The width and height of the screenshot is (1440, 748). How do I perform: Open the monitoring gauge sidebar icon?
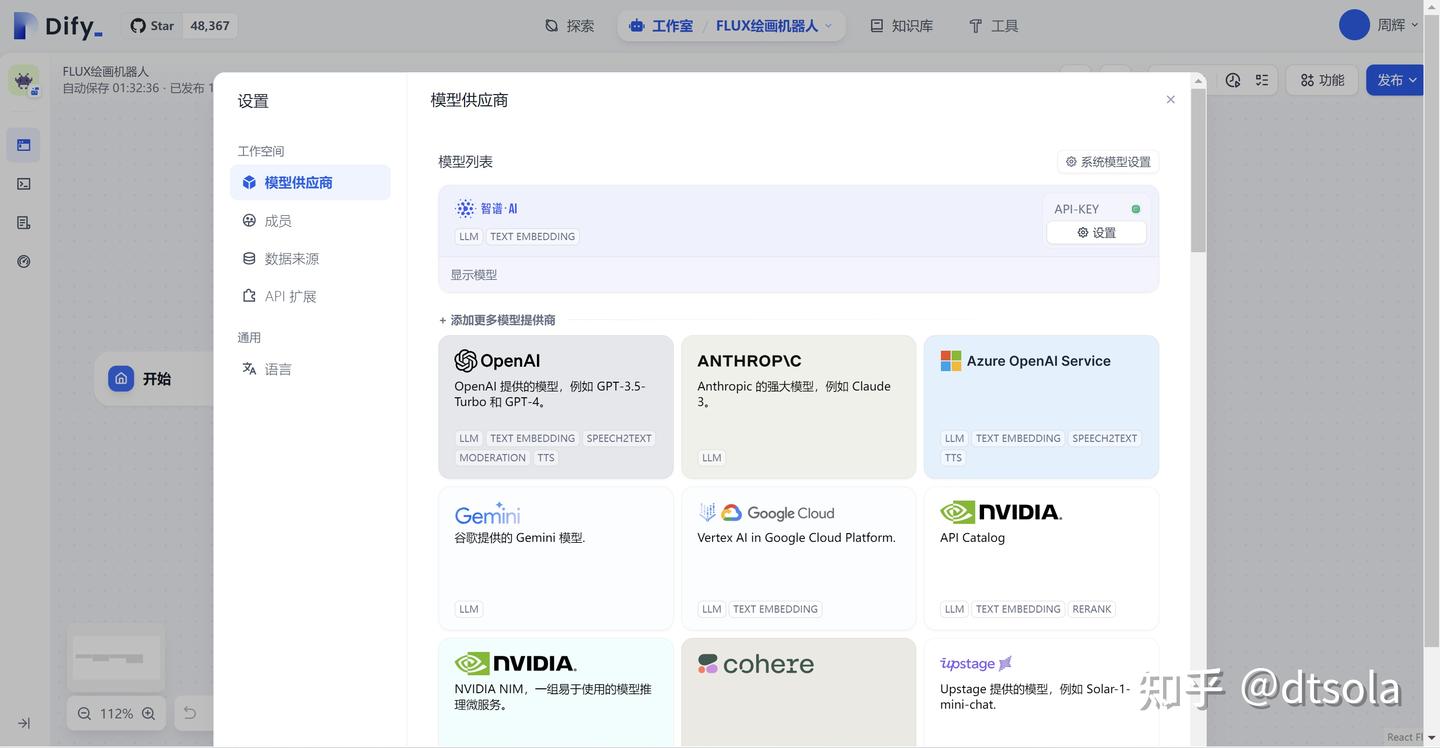tap(24, 262)
